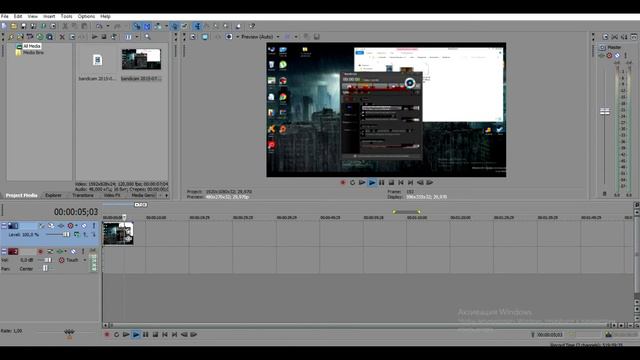Screen dimensions: 640x360
Task: Select the Normal Edit tool icon
Action: [197, 26]
